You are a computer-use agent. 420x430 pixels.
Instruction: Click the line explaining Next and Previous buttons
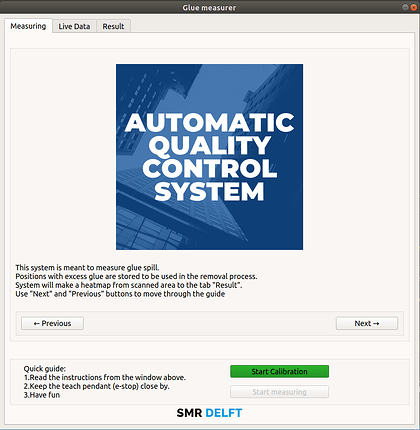[120, 294]
